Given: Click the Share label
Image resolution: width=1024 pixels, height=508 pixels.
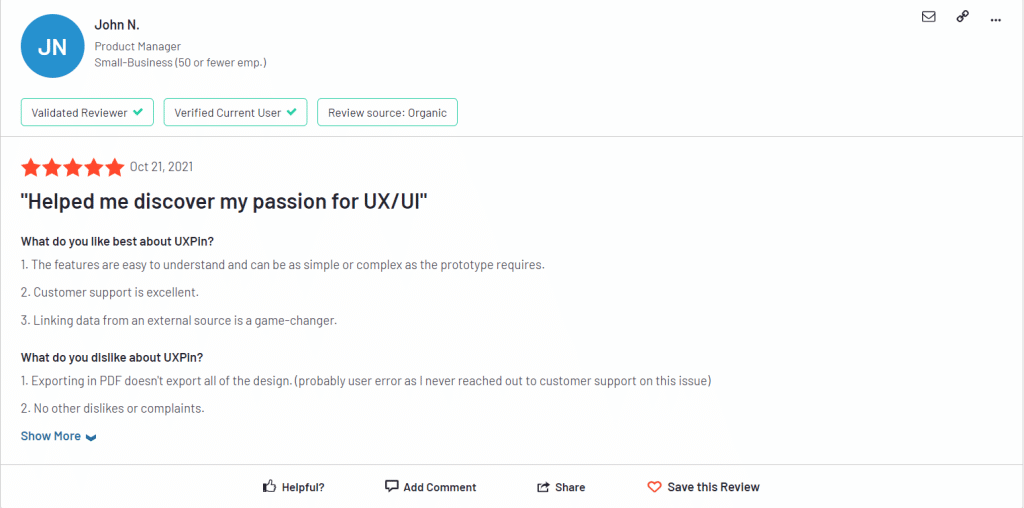Looking at the screenshot, I should [x=570, y=487].
